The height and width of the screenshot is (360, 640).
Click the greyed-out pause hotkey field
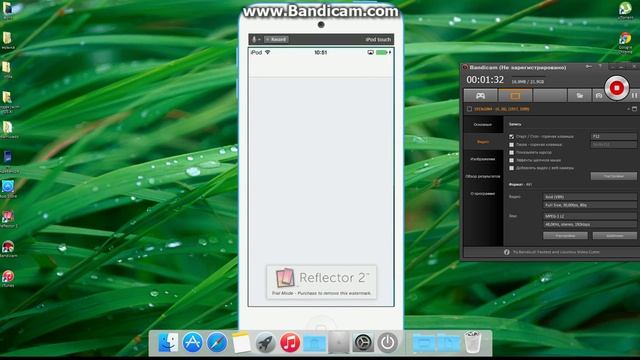pos(613,144)
